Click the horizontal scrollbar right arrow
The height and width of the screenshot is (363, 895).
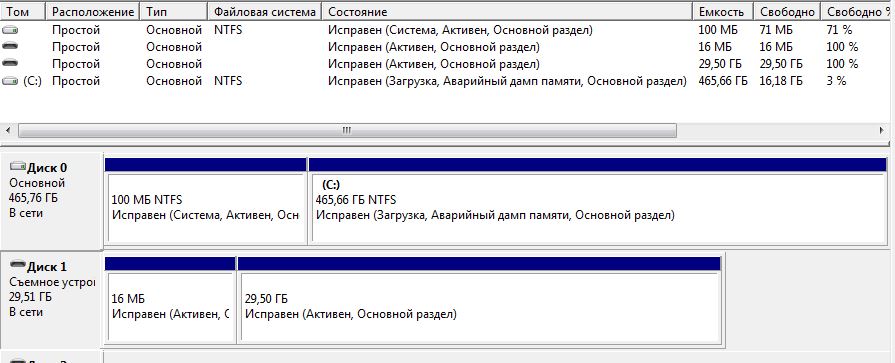(x=882, y=131)
